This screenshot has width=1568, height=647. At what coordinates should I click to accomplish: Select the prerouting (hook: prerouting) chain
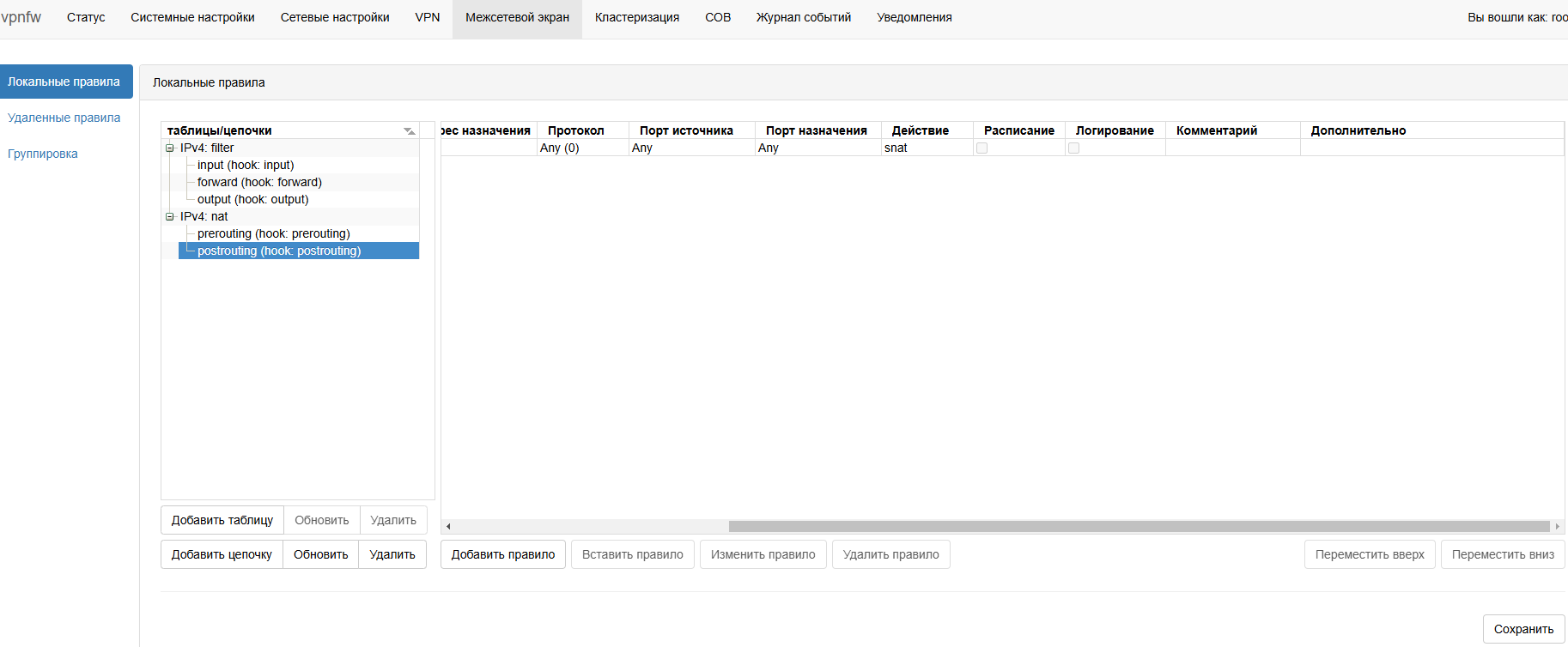[273, 234]
